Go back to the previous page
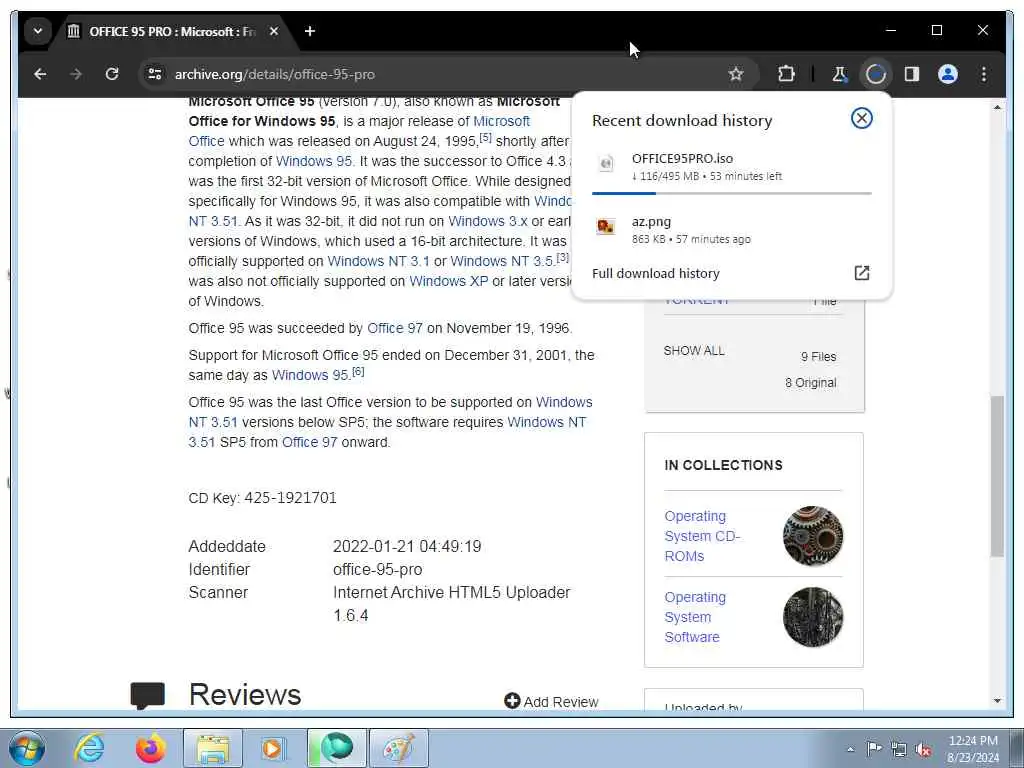The width and height of the screenshot is (1024, 768). coord(40,74)
